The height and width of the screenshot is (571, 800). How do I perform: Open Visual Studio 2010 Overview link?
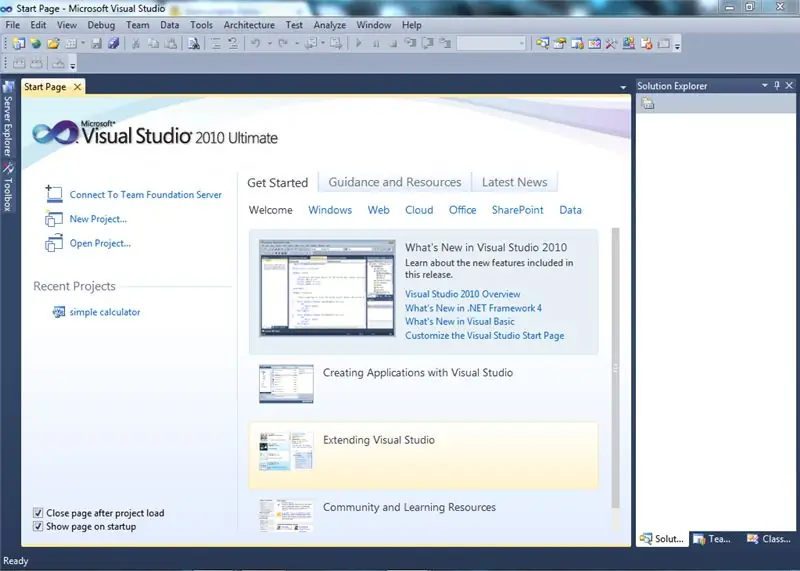tap(462, 294)
